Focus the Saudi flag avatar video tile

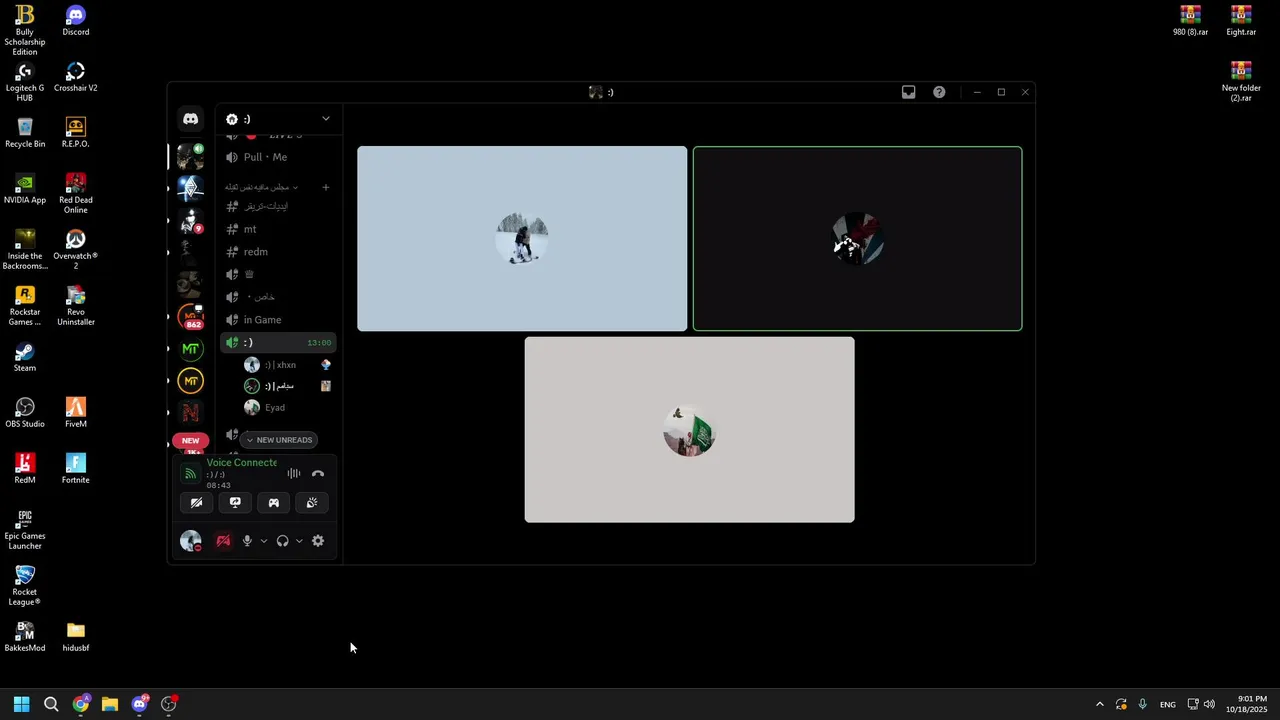689,430
